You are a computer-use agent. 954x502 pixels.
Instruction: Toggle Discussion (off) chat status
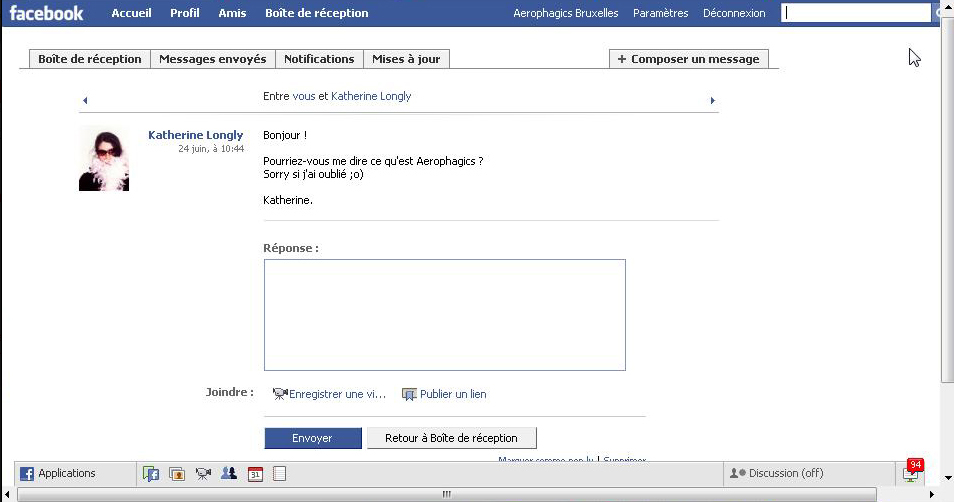[x=779, y=474]
